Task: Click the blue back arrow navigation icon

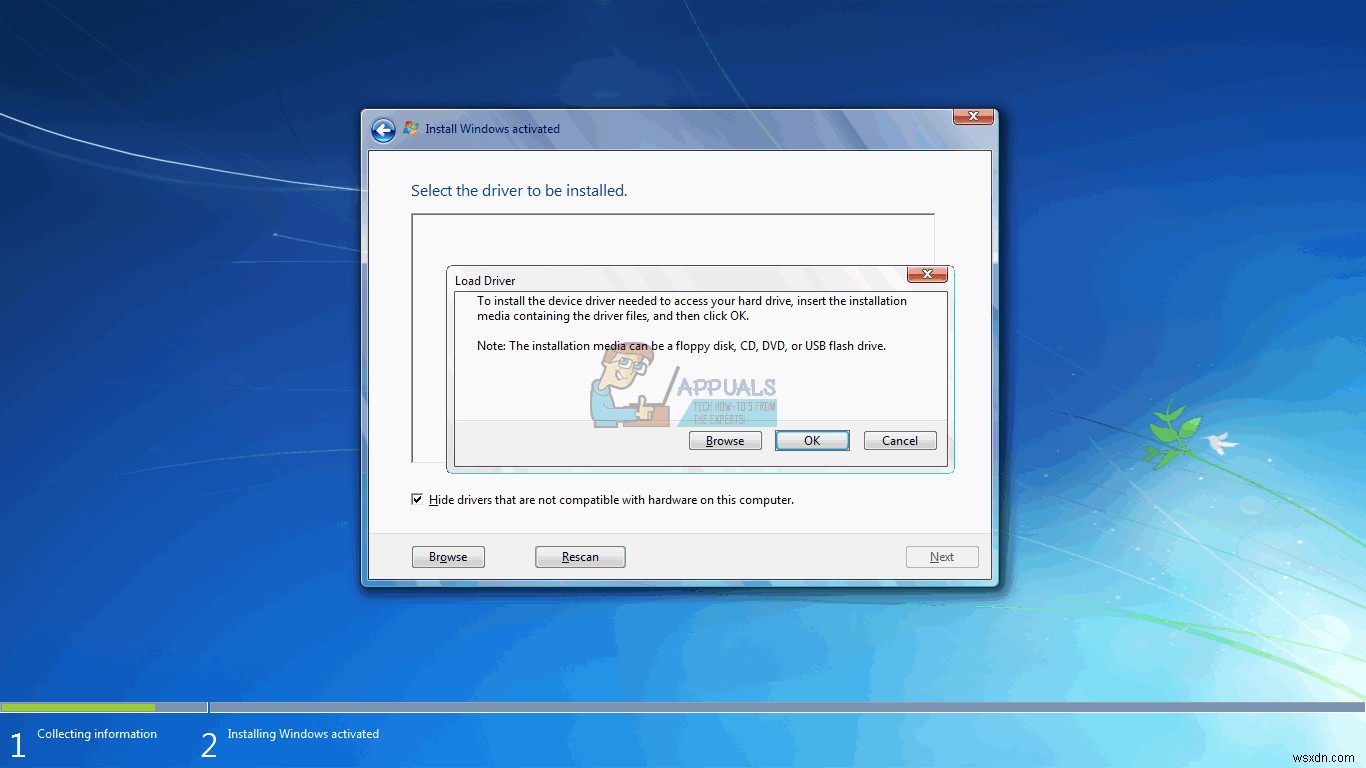Action: 383,129
